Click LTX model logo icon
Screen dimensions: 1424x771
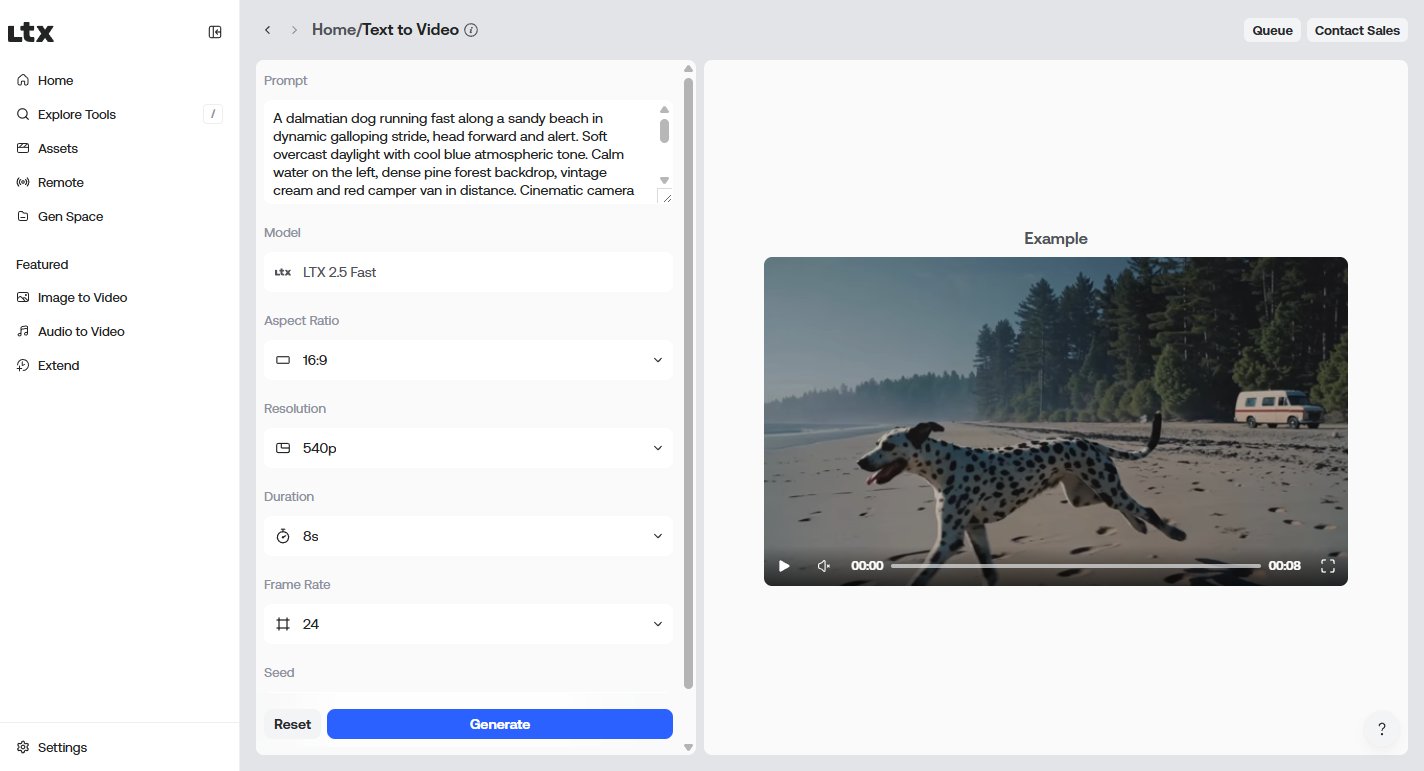[x=283, y=272]
